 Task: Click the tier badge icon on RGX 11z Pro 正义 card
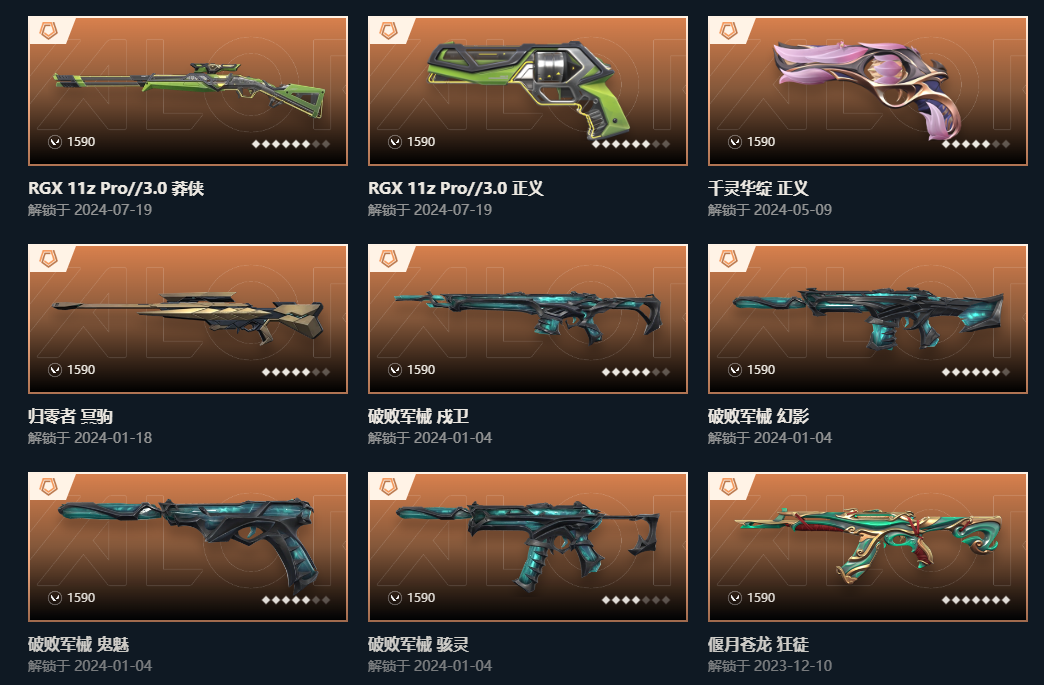tap(389, 31)
